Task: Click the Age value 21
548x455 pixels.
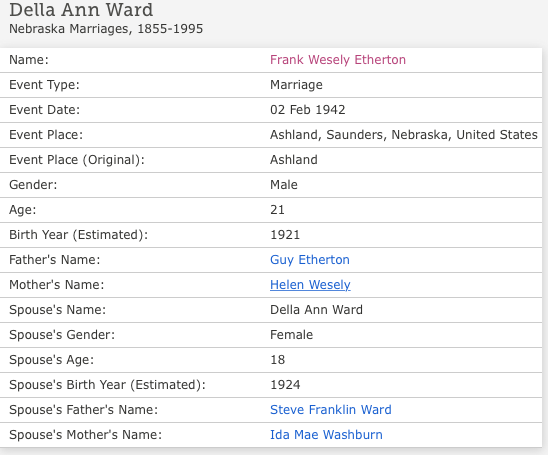Action: (277, 210)
